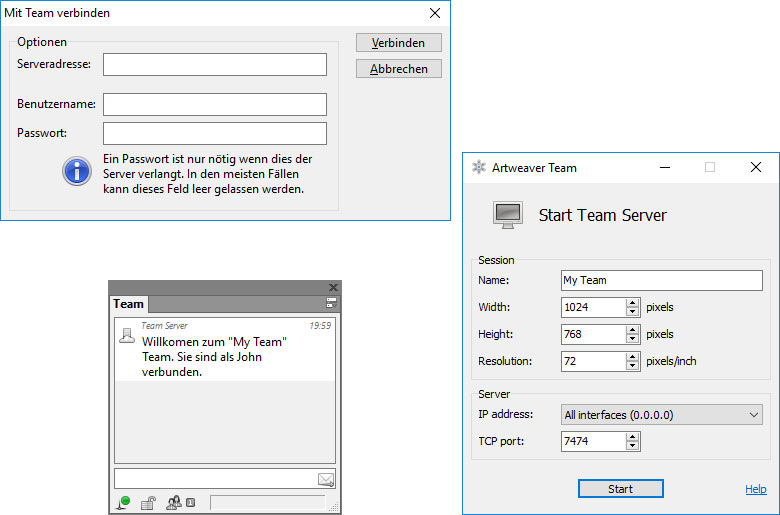Screen dimensions: 780x515
Task: Decrease TCP port with the down arrow
Action: (x=632, y=446)
